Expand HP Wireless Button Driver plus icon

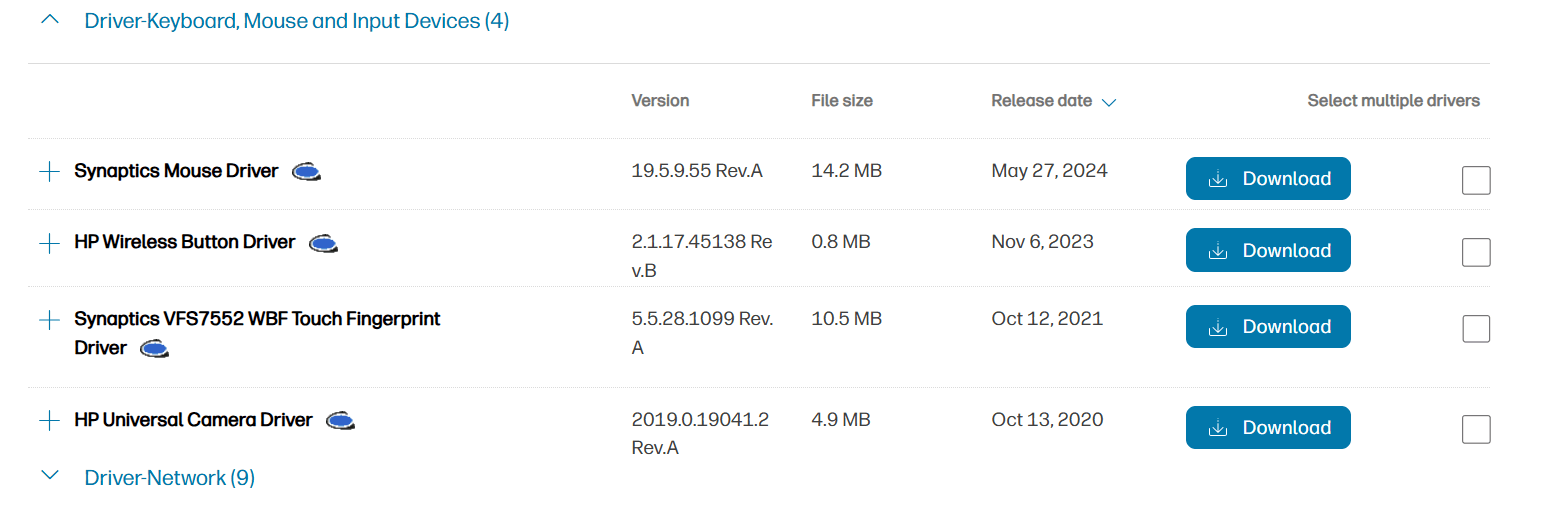pyautogui.click(x=49, y=243)
